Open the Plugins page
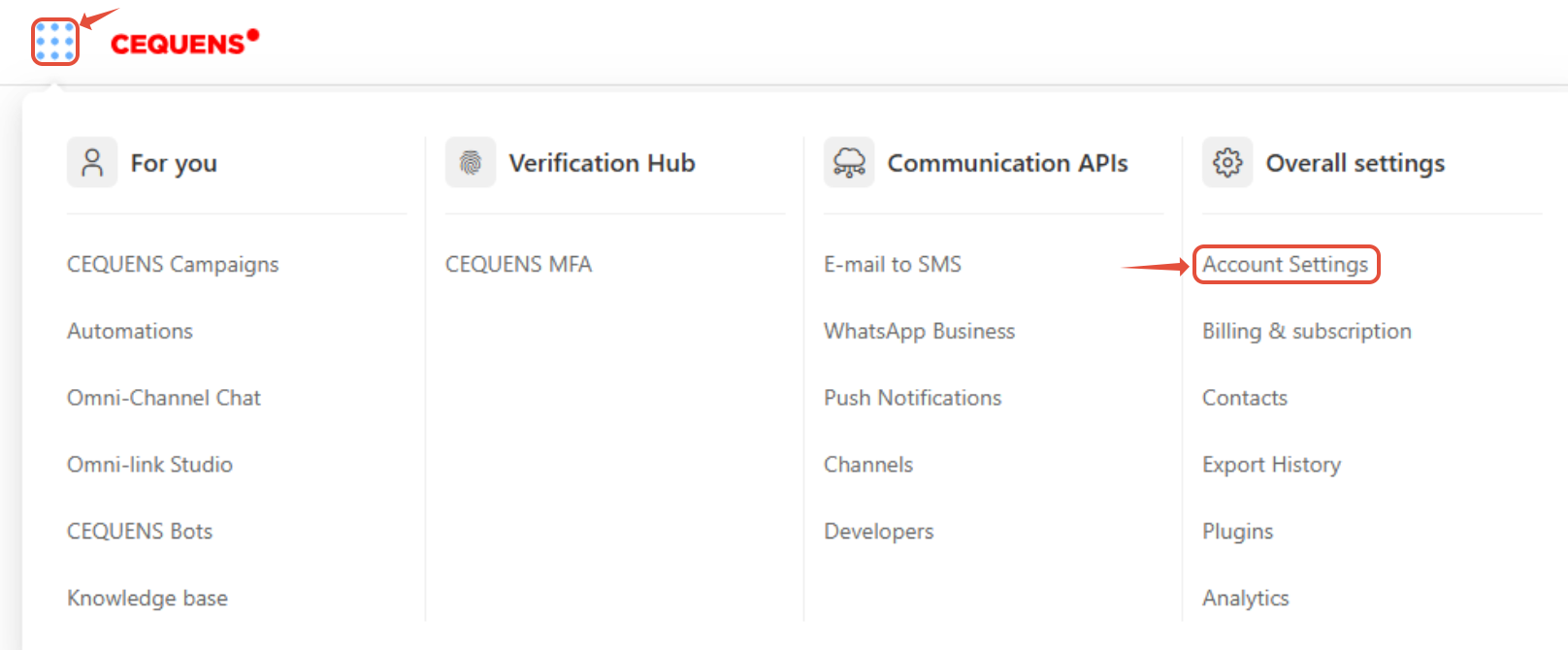The image size is (1568, 650). 1238,532
